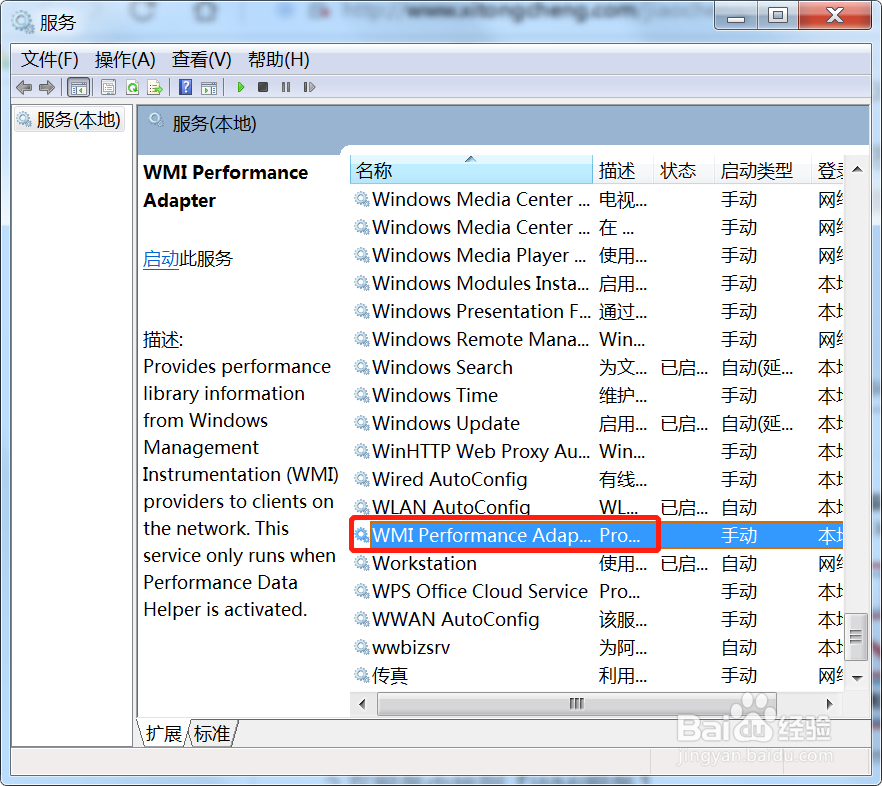Toggle the show/hide action pane icon

click(209, 87)
